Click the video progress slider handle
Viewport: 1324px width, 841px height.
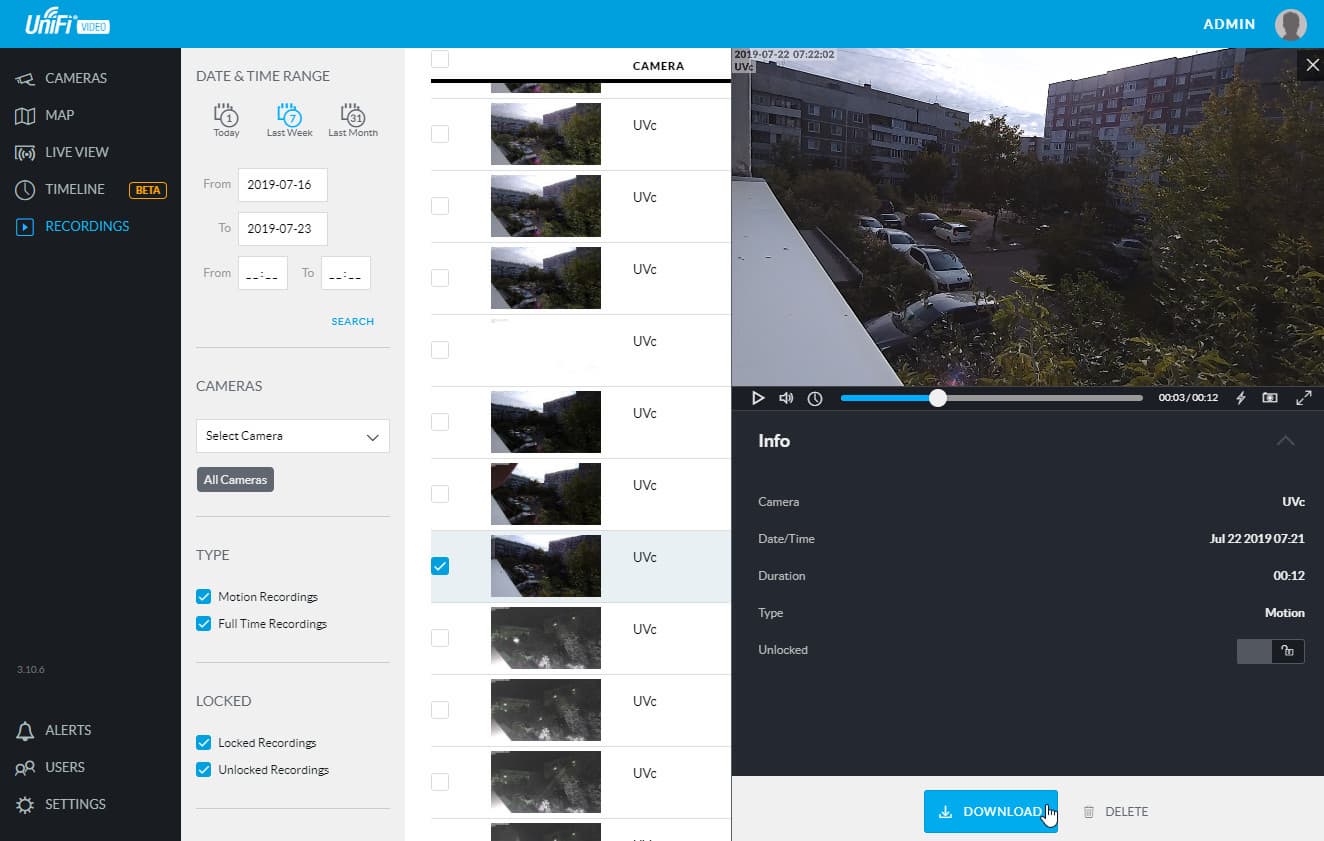pyautogui.click(x=937, y=398)
